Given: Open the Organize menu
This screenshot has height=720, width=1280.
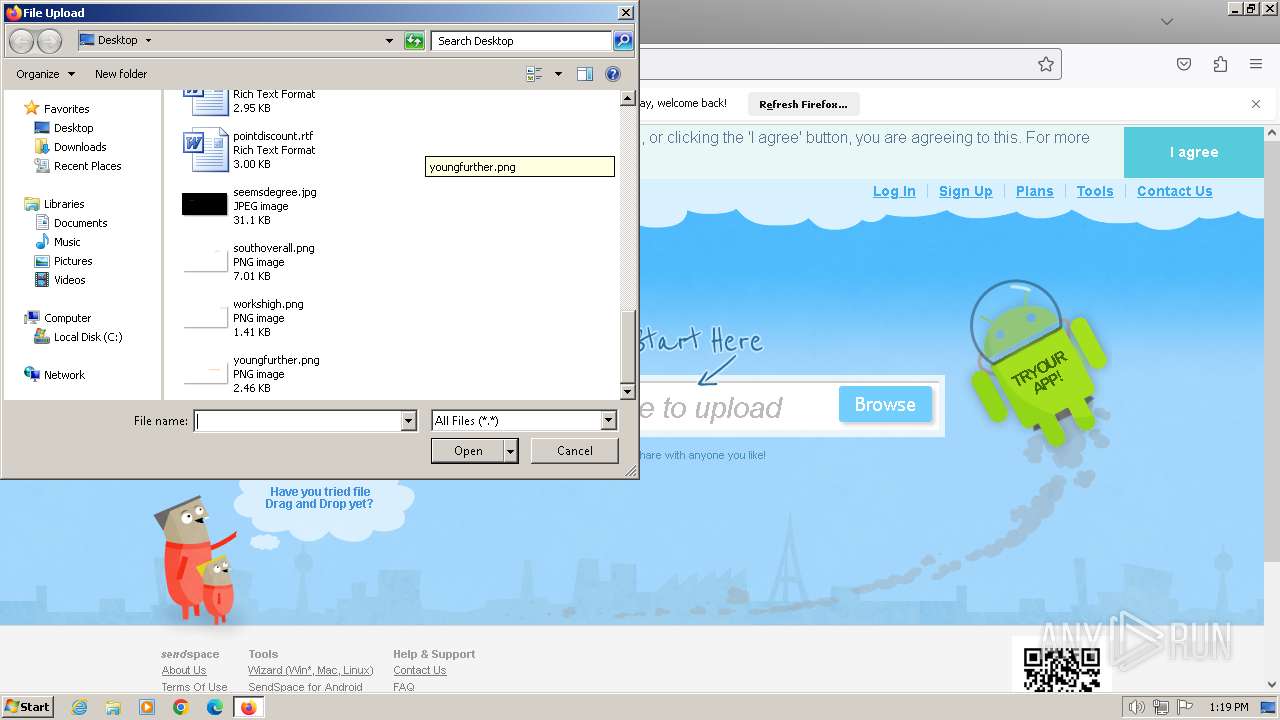Looking at the screenshot, I should click(45, 74).
